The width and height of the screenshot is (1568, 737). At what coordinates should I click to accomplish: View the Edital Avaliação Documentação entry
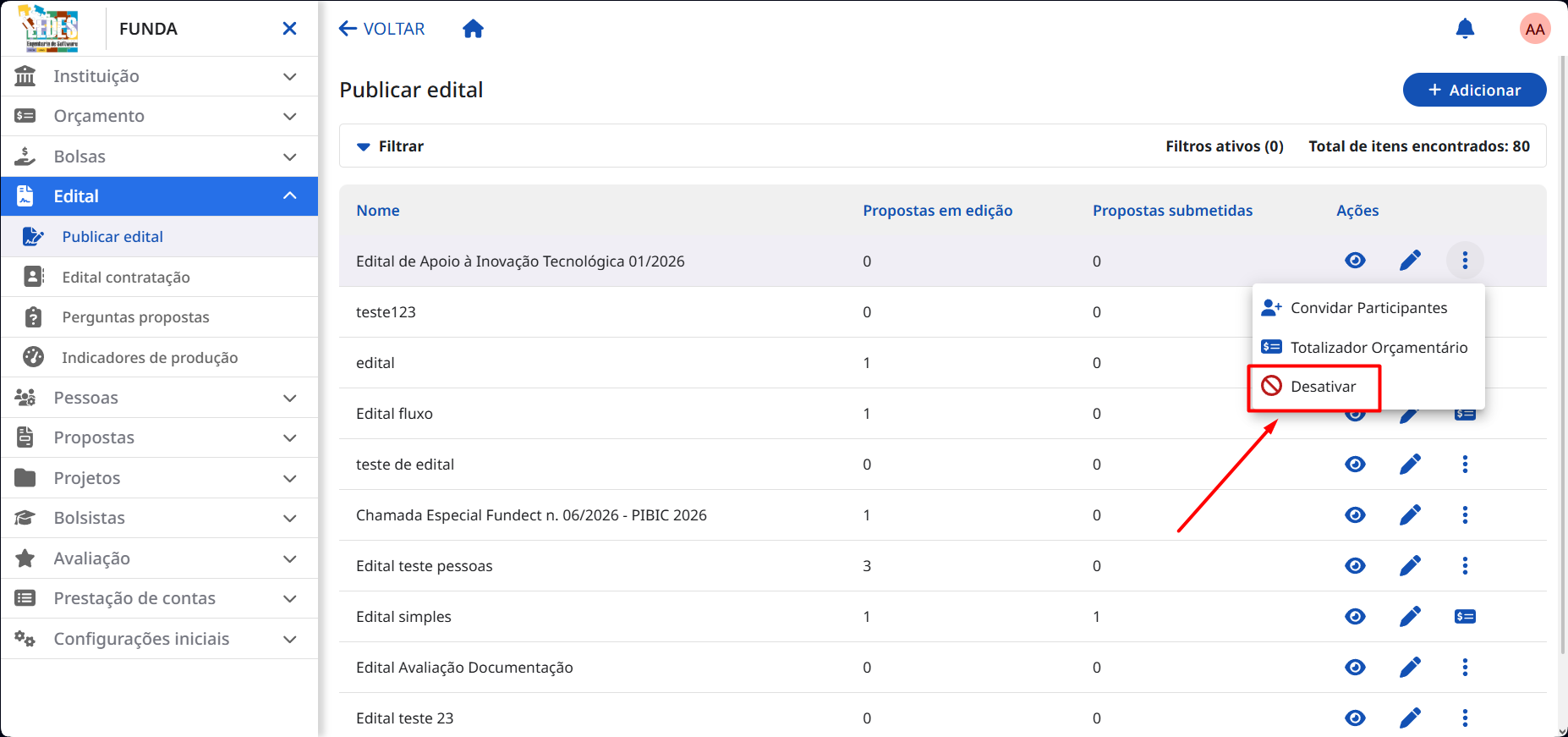[1355, 667]
